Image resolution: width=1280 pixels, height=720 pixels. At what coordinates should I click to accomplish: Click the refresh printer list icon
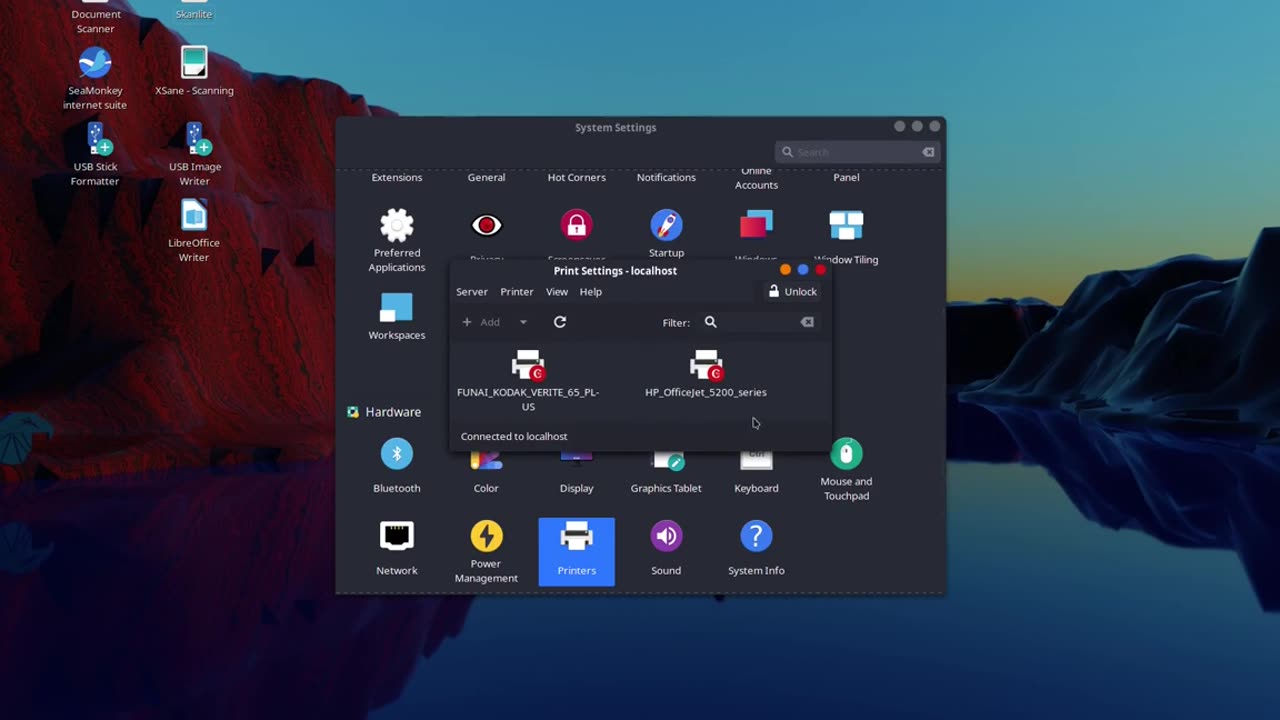[x=560, y=322]
